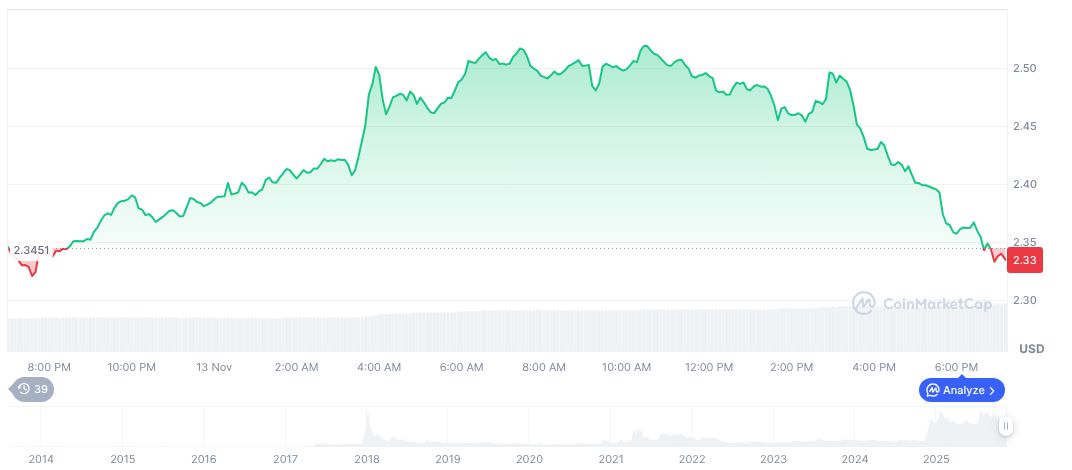
Task: Select 2014 on the year timeline
Action: coord(41,458)
